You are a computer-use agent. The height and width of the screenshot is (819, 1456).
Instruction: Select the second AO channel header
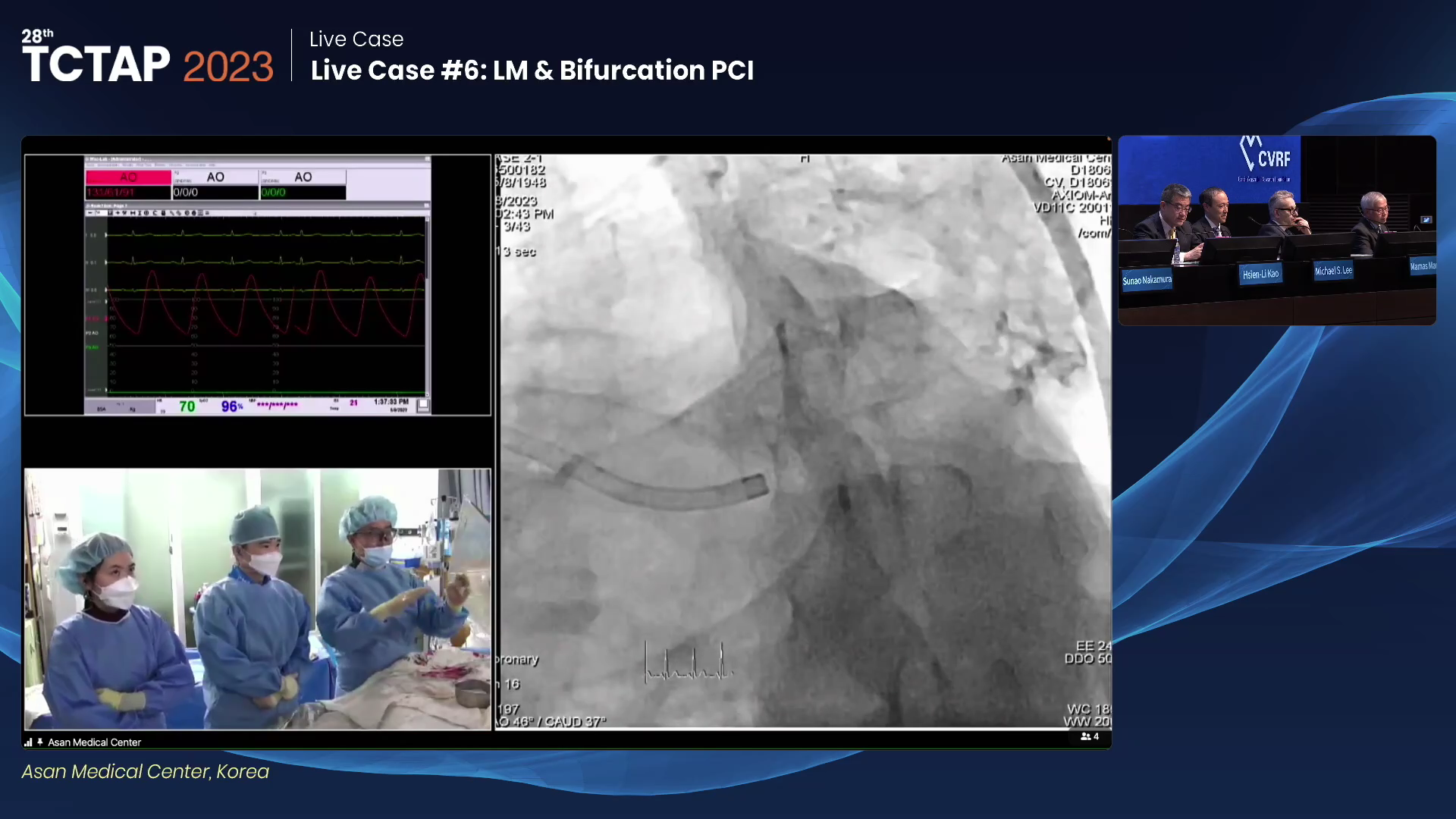(215, 177)
